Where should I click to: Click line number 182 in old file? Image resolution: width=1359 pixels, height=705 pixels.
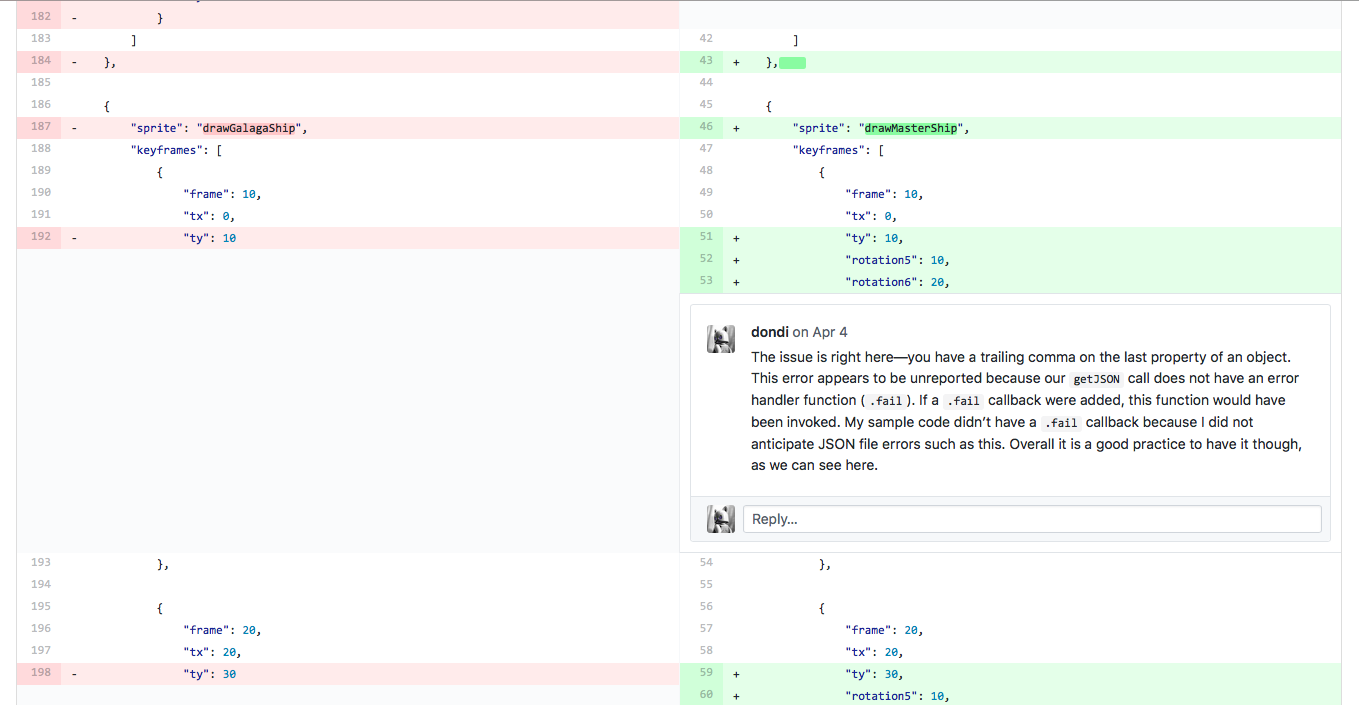pos(40,18)
